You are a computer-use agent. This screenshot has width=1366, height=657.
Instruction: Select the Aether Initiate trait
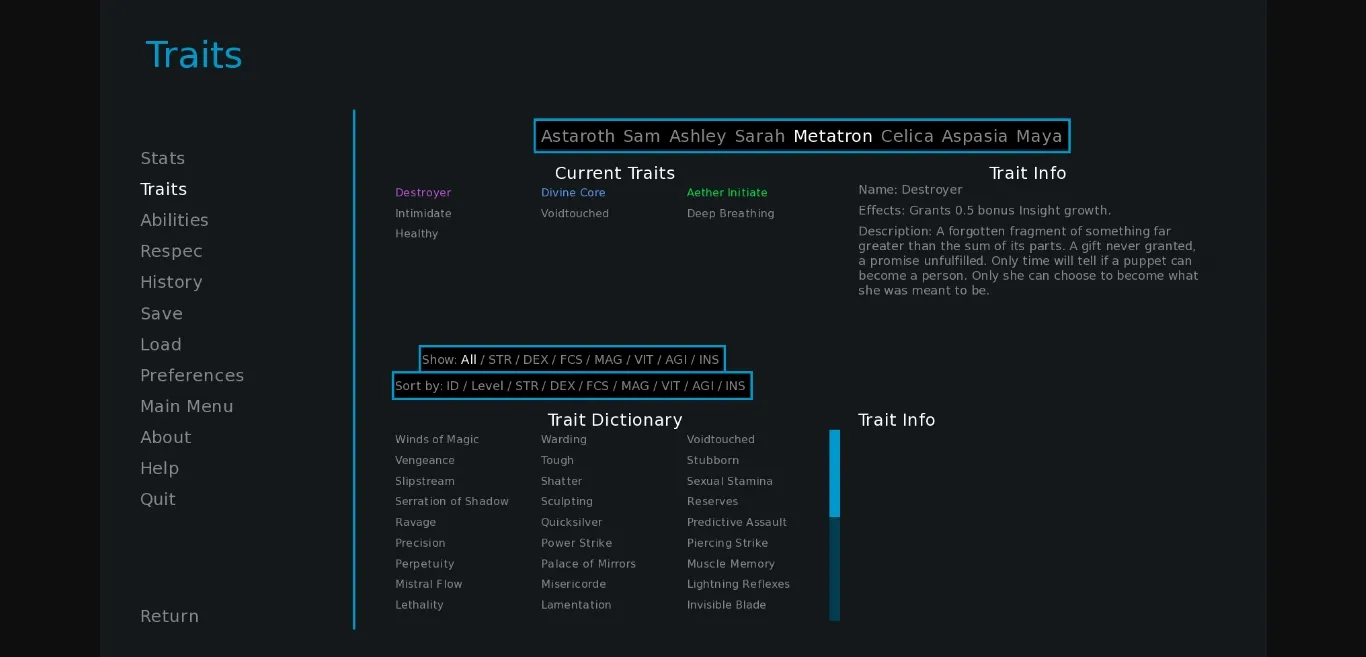[x=727, y=193]
